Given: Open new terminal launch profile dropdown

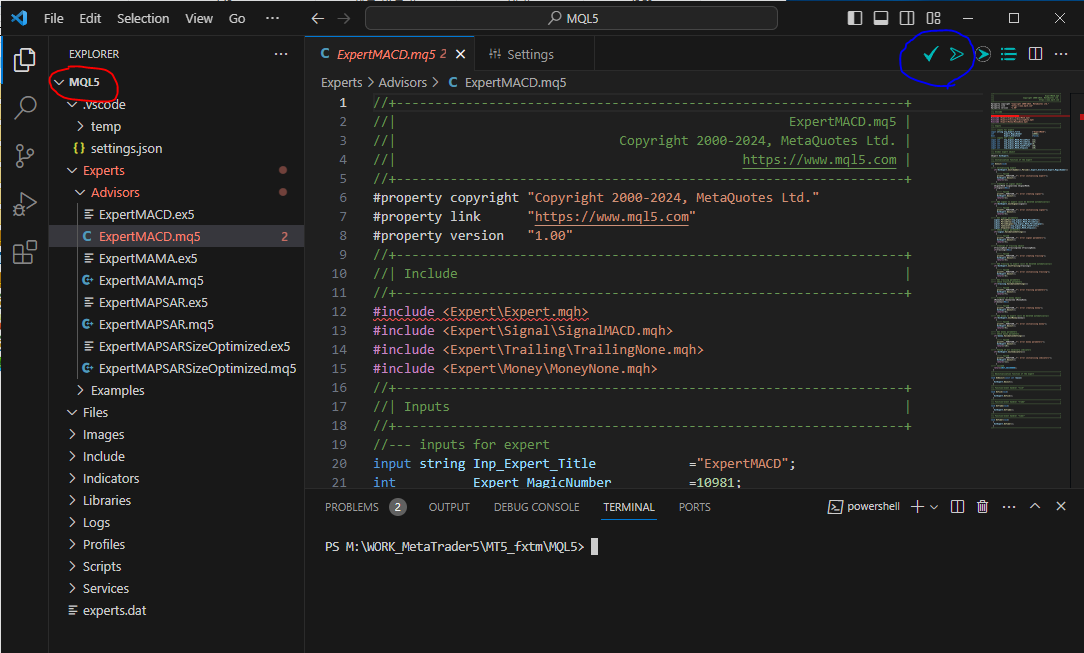Looking at the screenshot, I should click(934, 507).
